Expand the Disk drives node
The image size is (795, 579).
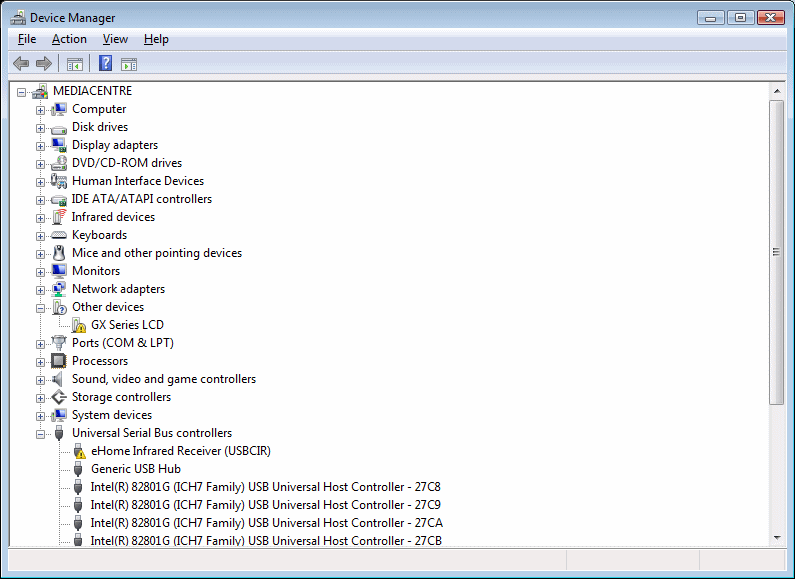coord(40,128)
